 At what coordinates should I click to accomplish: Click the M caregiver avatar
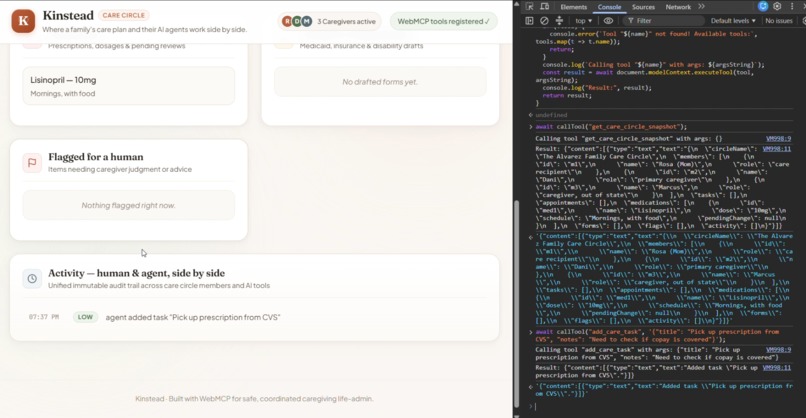coord(306,21)
